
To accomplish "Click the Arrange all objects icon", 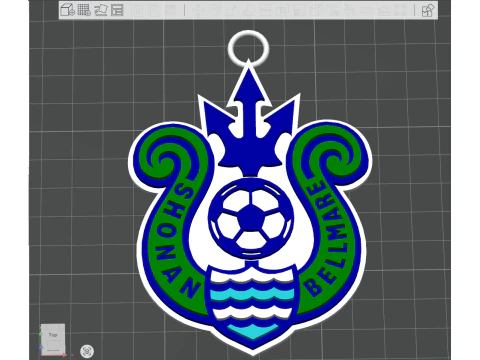I will pos(117,10).
